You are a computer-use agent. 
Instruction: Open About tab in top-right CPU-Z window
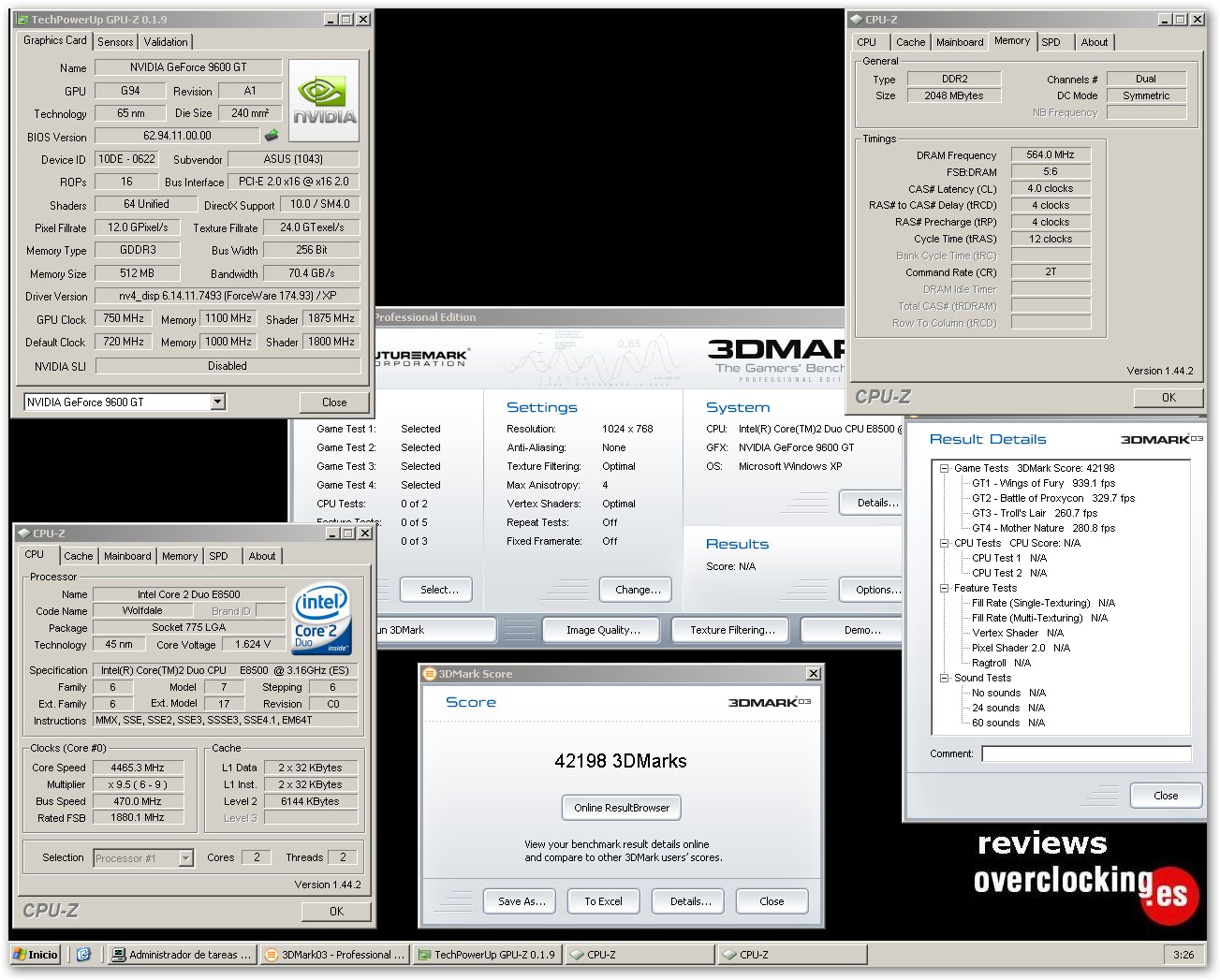click(x=1095, y=42)
